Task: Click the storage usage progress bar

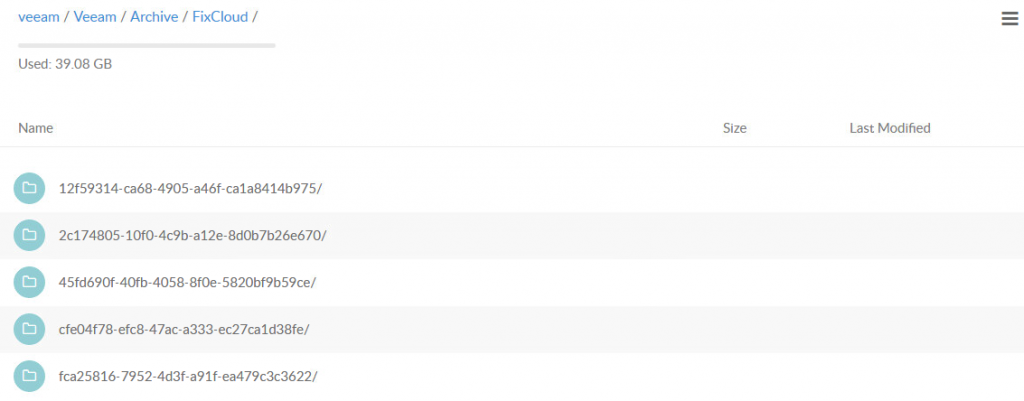Action: click(x=147, y=46)
